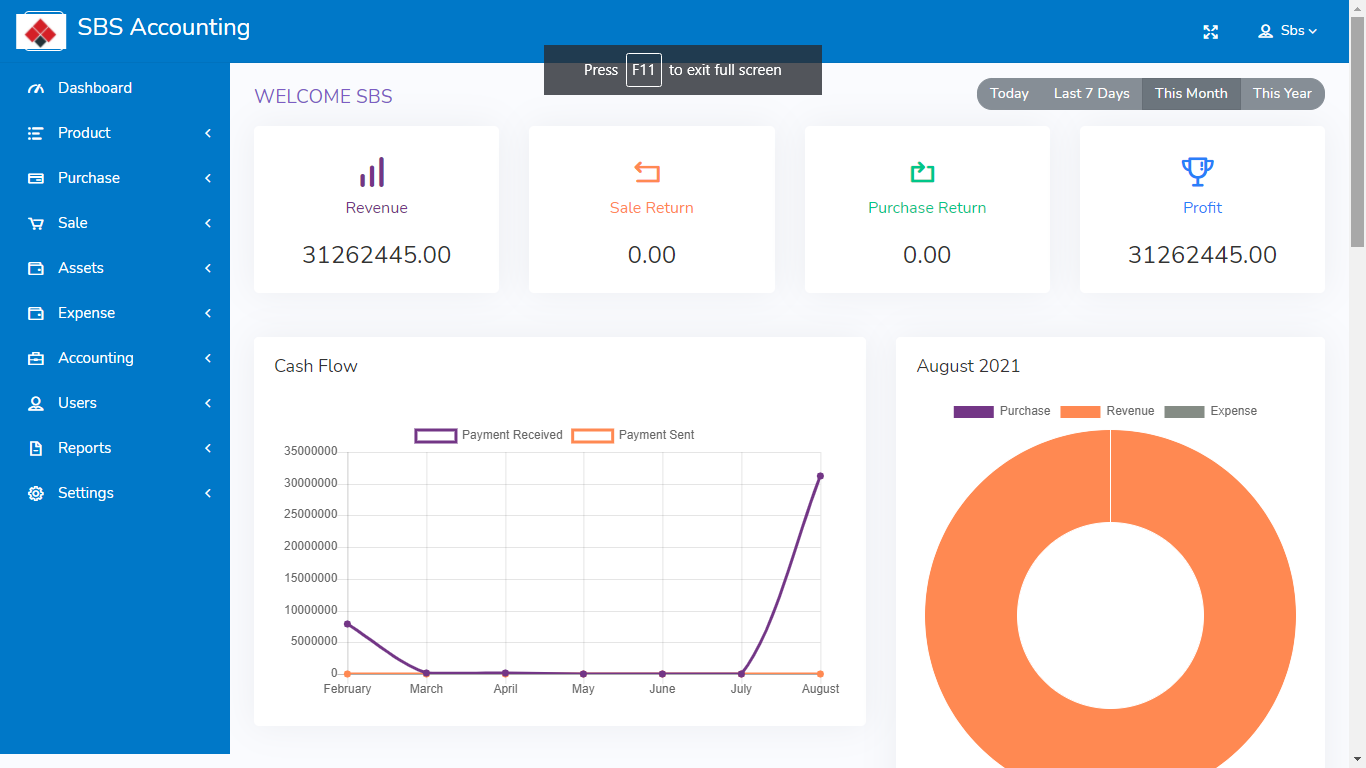Click the Product list icon in sidebar
The height and width of the screenshot is (768, 1366).
click(x=36, y=133)
